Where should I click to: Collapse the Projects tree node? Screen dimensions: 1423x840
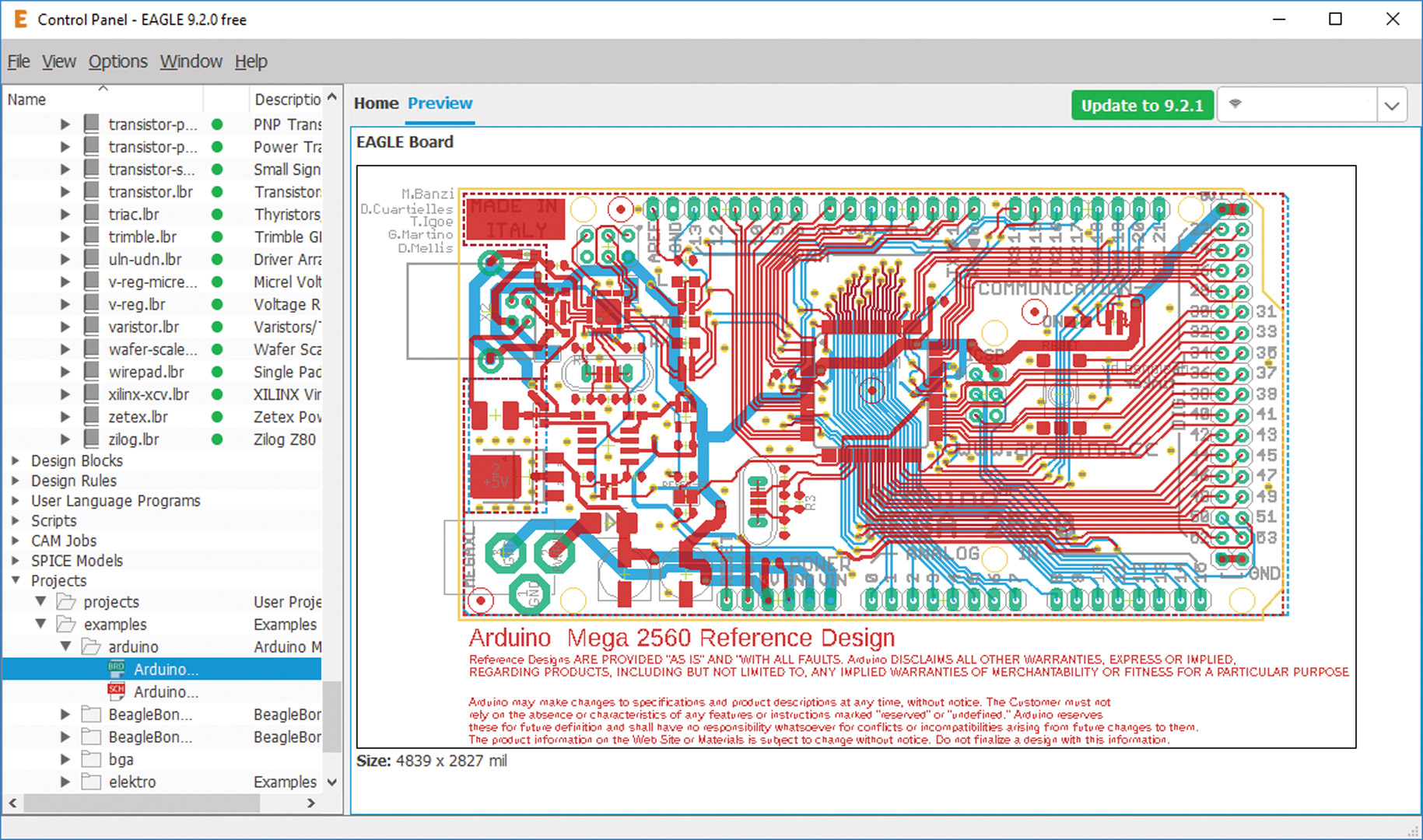tap(16, 580)
